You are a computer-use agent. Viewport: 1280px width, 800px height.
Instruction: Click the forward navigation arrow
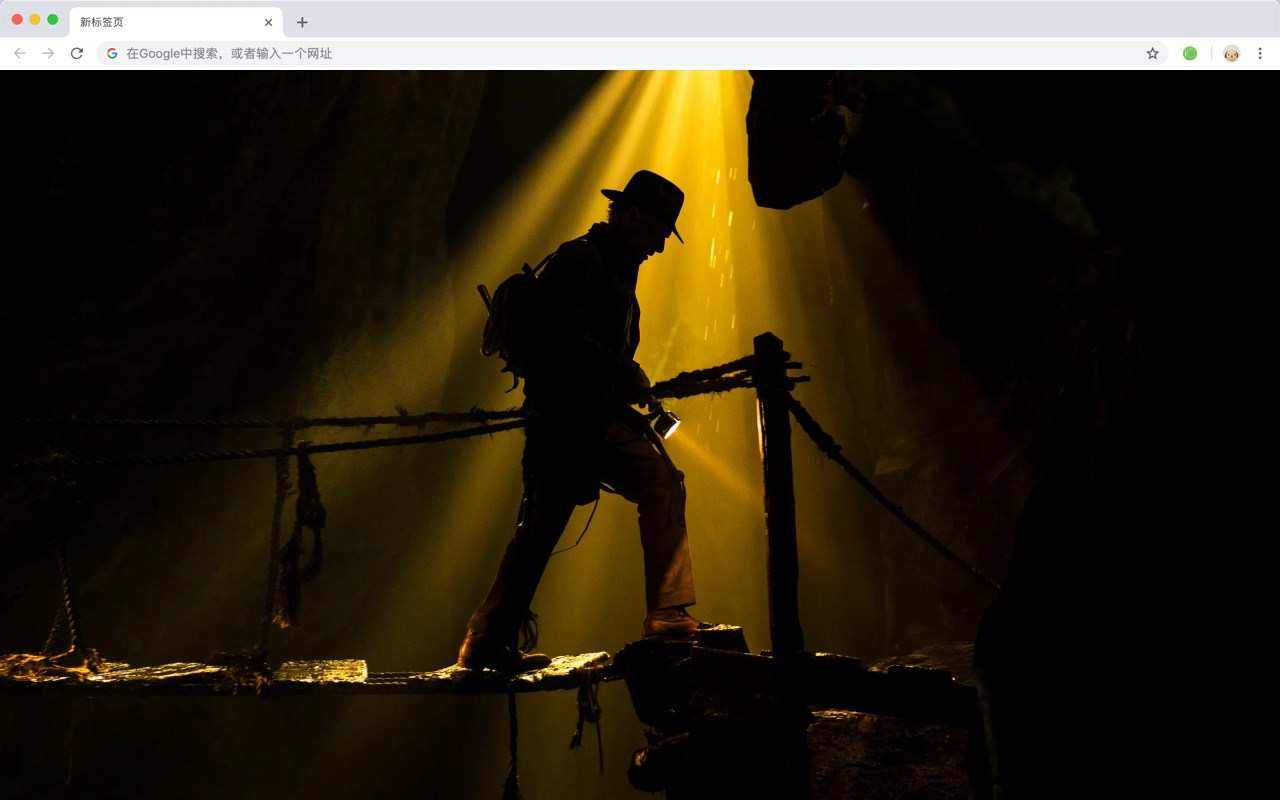[x=48, y=53]
